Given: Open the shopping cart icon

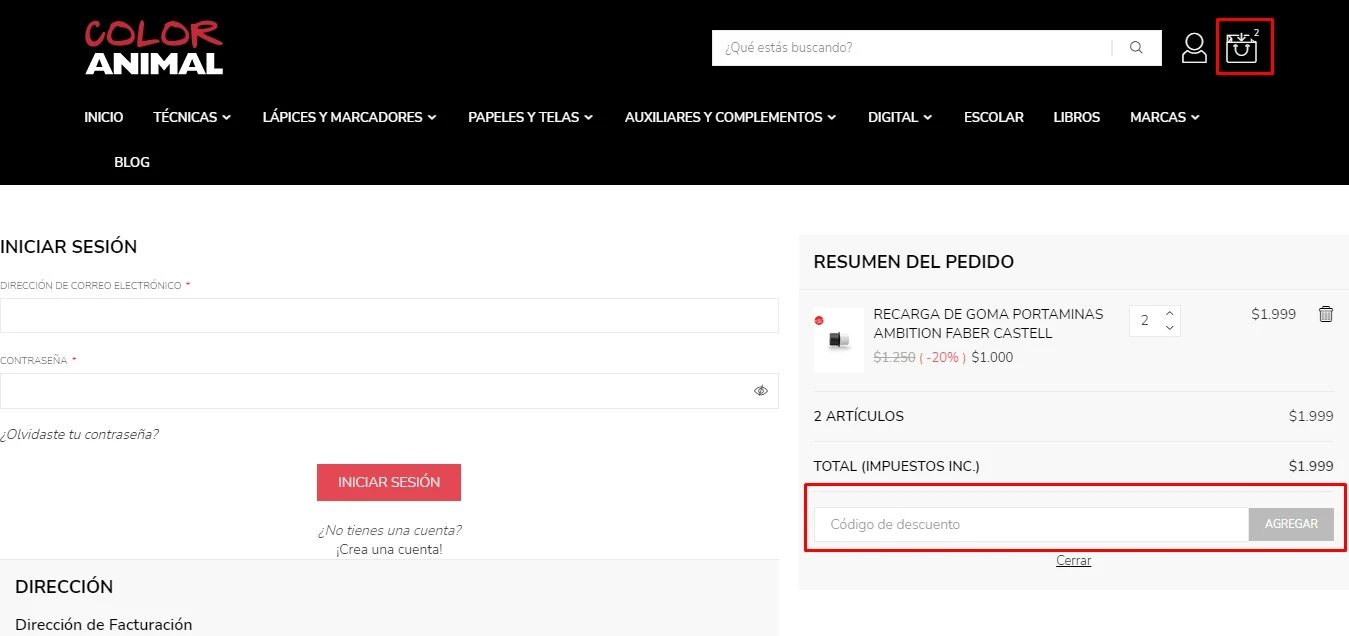Looking at the screenshot, I should (x=1241, y=47).
